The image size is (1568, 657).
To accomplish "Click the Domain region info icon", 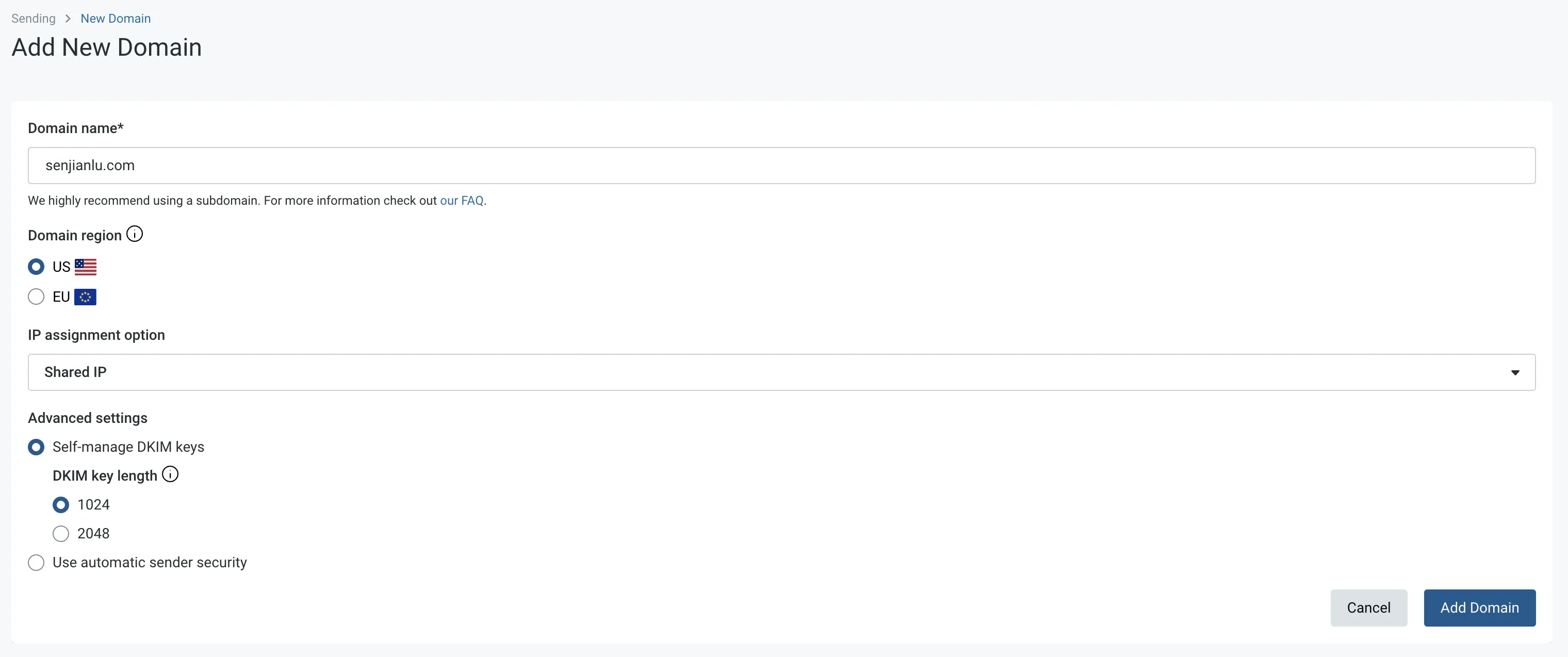I will point(135,234).
